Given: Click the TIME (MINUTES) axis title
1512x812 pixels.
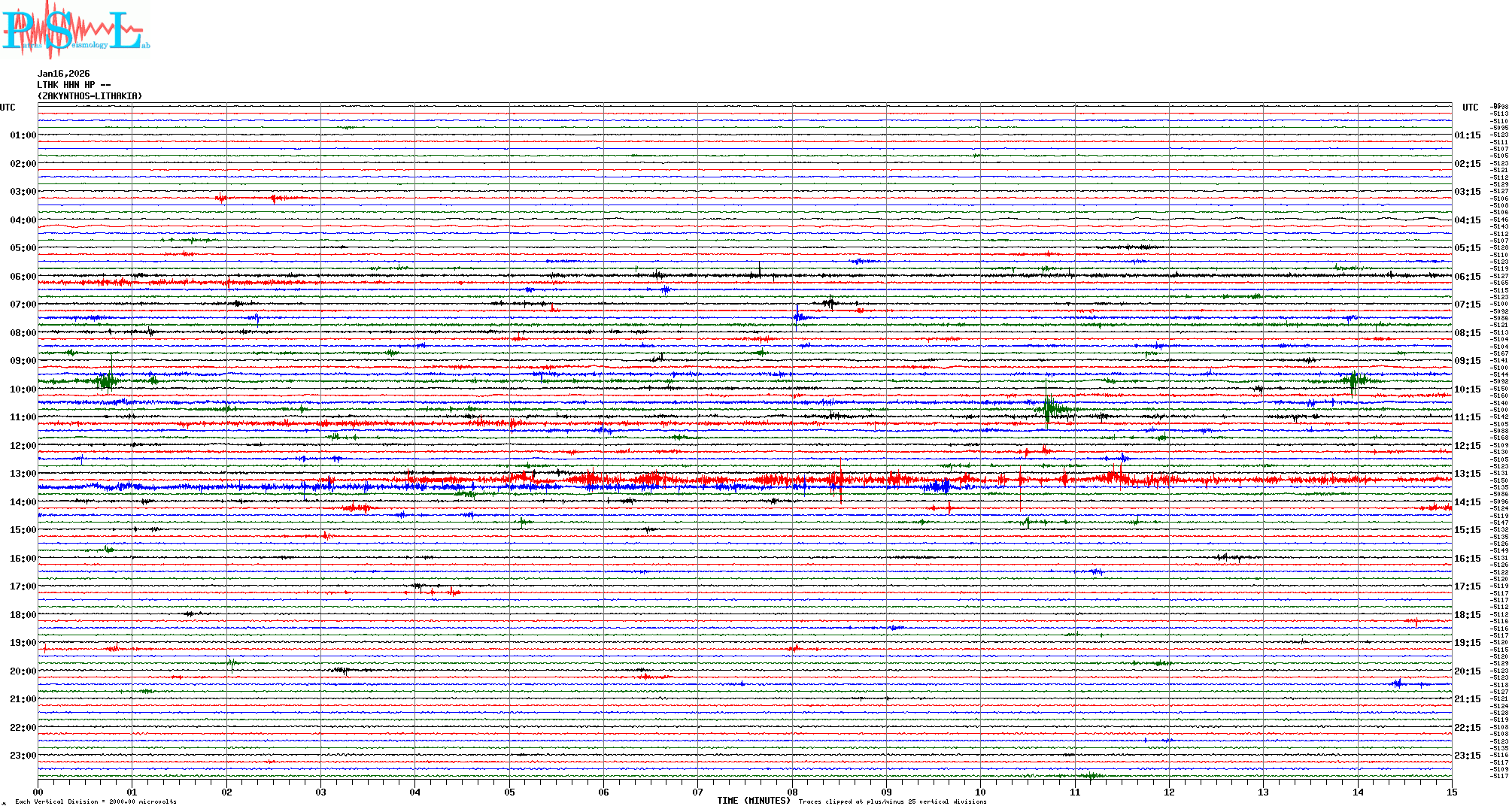Looking at the screenshot, I should click(x=754, y=801).
